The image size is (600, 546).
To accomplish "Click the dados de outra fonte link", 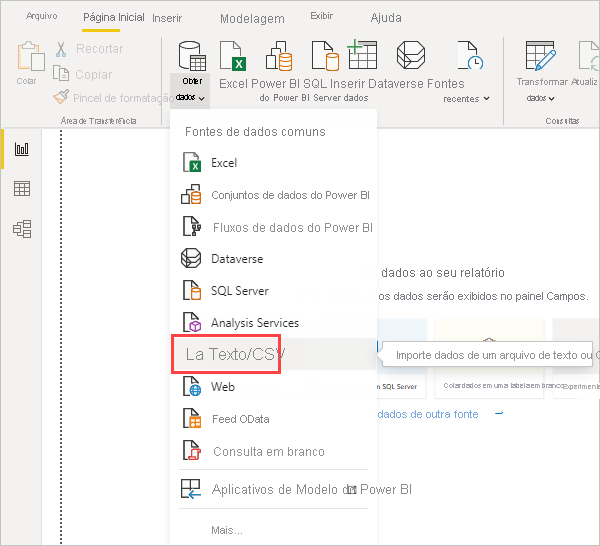I will pyautogui.click(x=428, y=414).
